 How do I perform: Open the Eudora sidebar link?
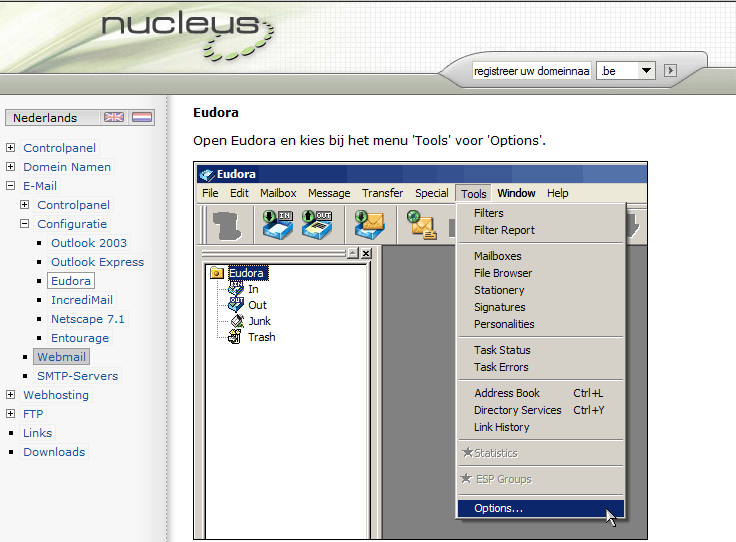pyautogui.click(x=71, y=281)
